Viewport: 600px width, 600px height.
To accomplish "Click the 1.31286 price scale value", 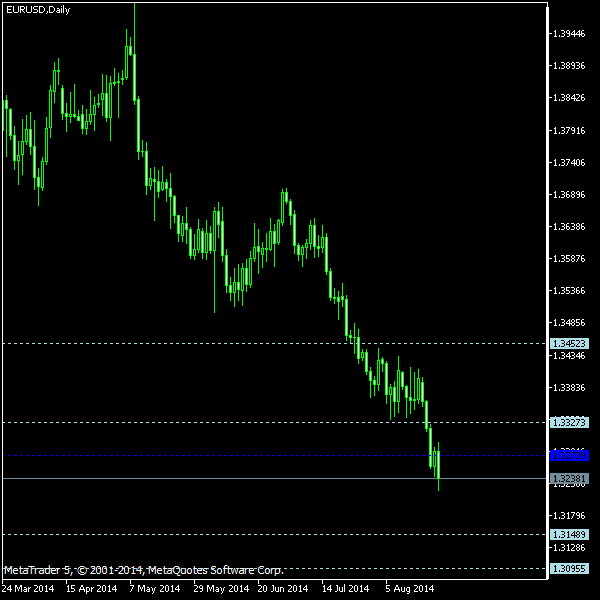I will pos(569,548).
